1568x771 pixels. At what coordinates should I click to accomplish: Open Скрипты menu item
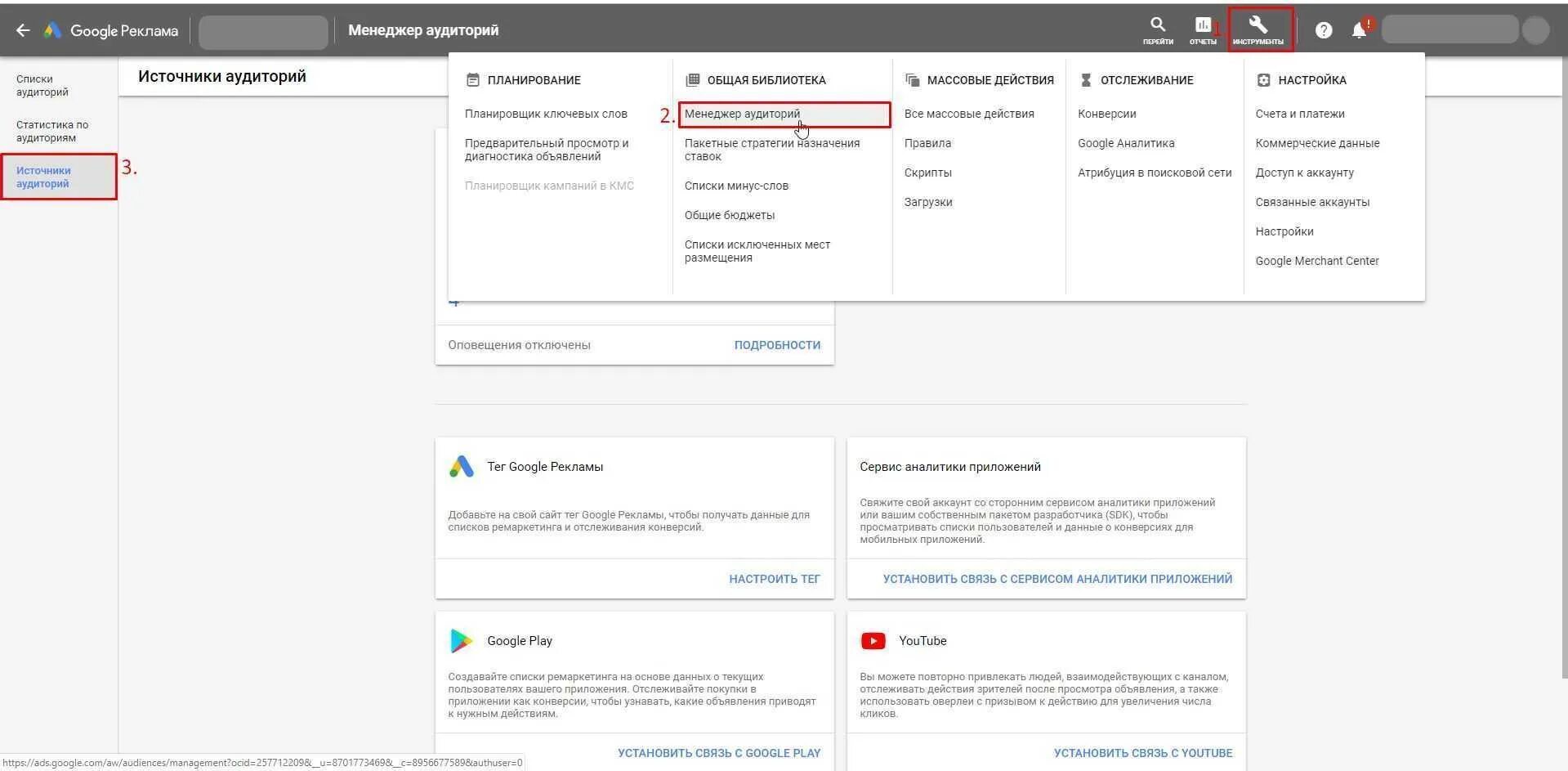(928, 173)
